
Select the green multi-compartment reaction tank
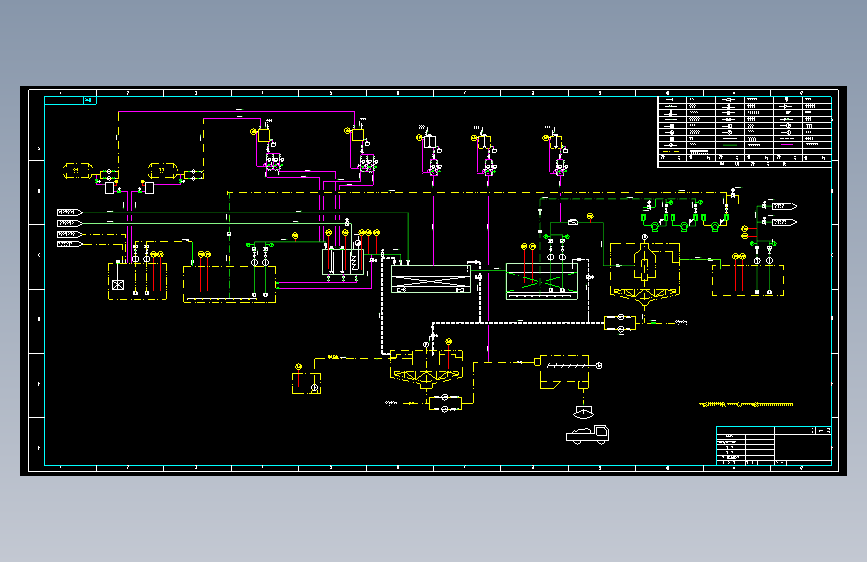tap(343, 262)
